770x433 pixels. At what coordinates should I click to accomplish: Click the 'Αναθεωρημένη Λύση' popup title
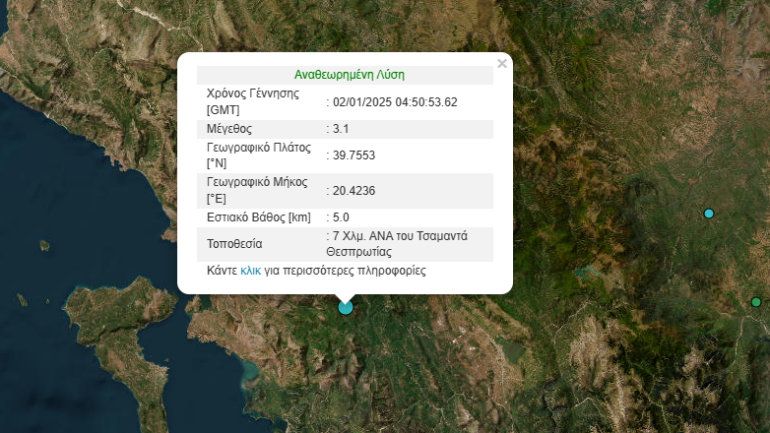(x=349, y=75)
